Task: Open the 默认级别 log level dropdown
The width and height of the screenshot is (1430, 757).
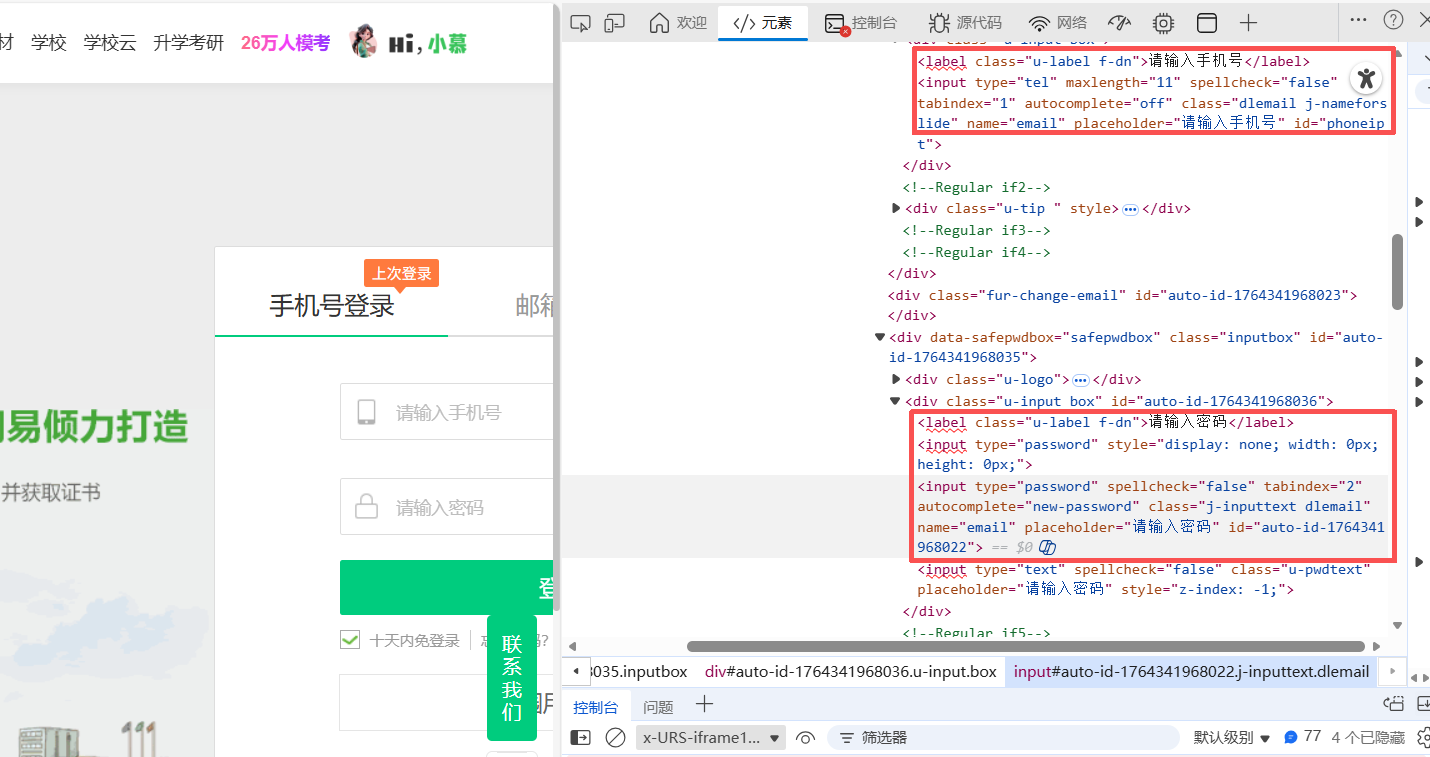Action: coord(1231,737)
